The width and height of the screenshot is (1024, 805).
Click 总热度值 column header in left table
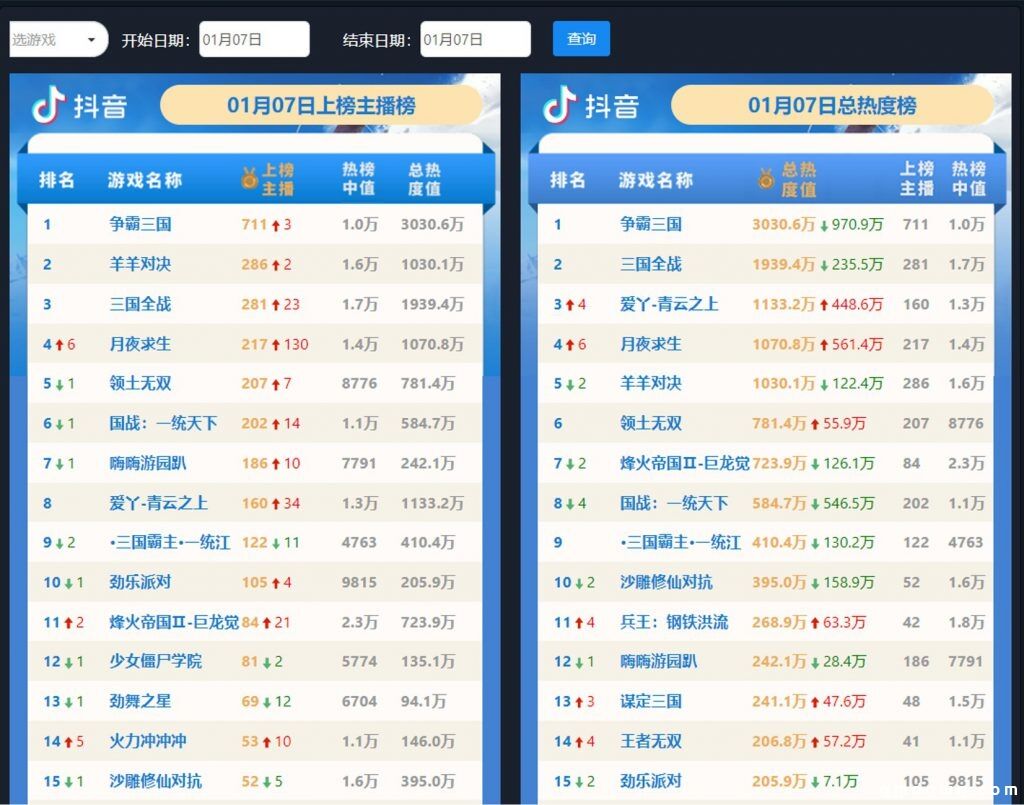424,180
